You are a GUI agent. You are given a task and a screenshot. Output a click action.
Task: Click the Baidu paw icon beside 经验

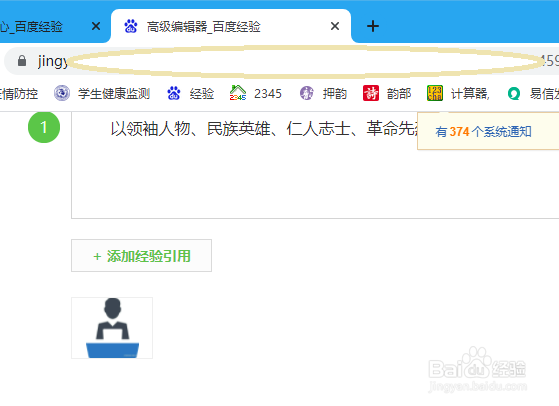[x=174, y=93]
